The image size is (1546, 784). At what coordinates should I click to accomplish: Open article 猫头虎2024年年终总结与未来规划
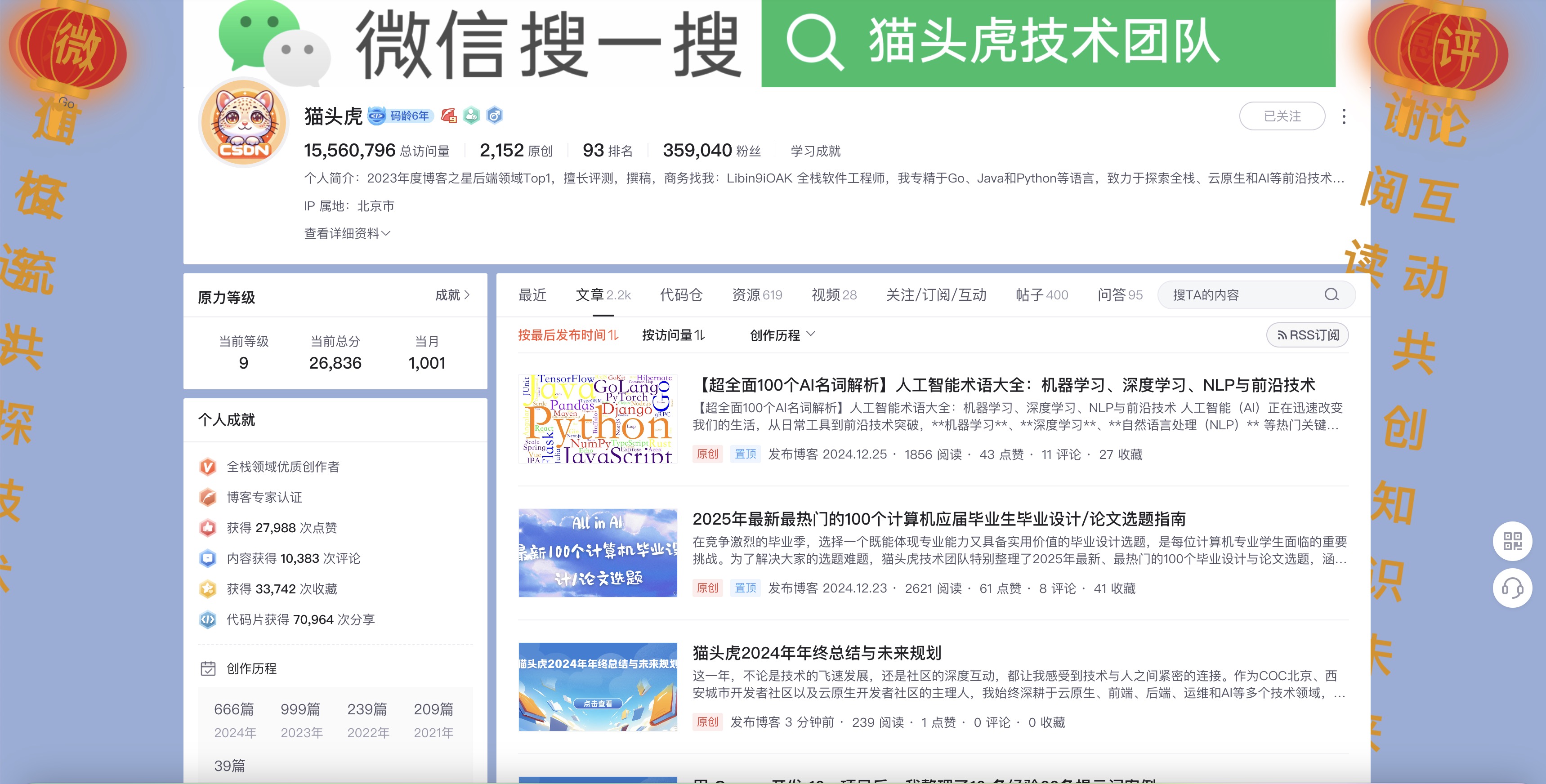click(817, 653)
